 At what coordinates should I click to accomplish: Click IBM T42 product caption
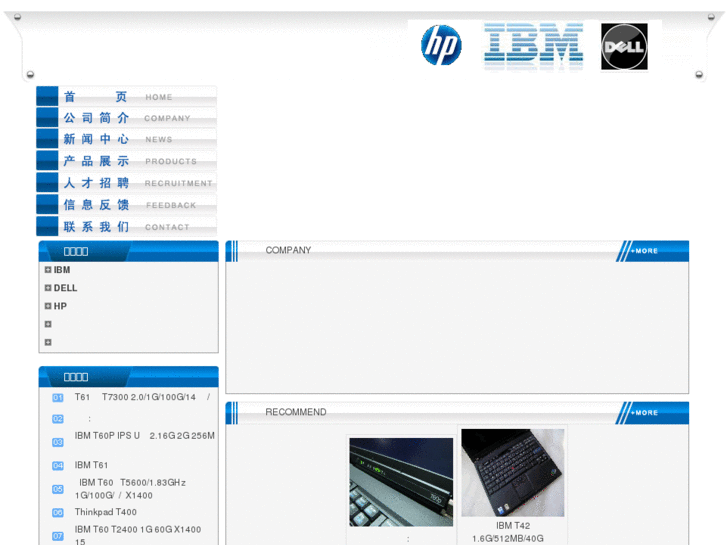coord(513,526)
